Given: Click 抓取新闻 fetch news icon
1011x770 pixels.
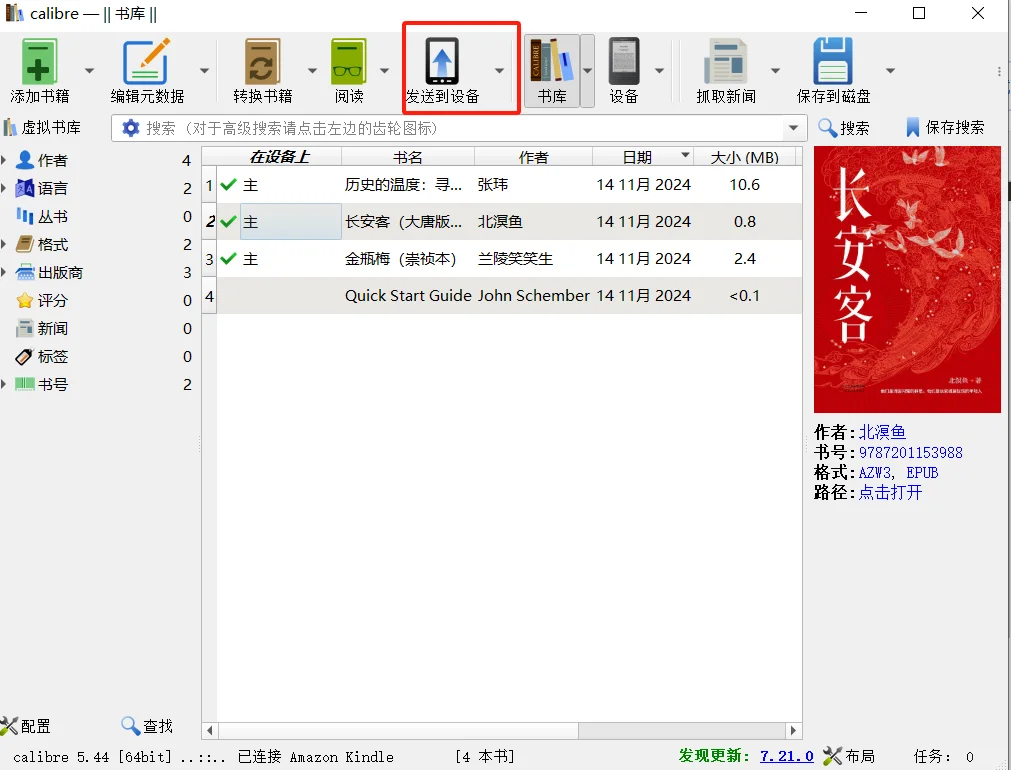Looking at the screenshot, I should coord(726,62).
